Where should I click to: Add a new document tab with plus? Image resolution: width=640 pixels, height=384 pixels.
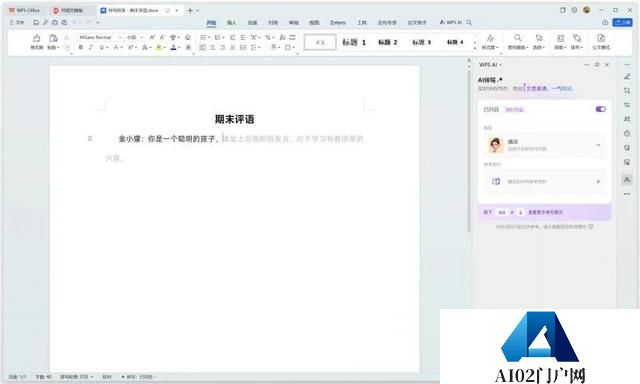[x=190, y=10]
